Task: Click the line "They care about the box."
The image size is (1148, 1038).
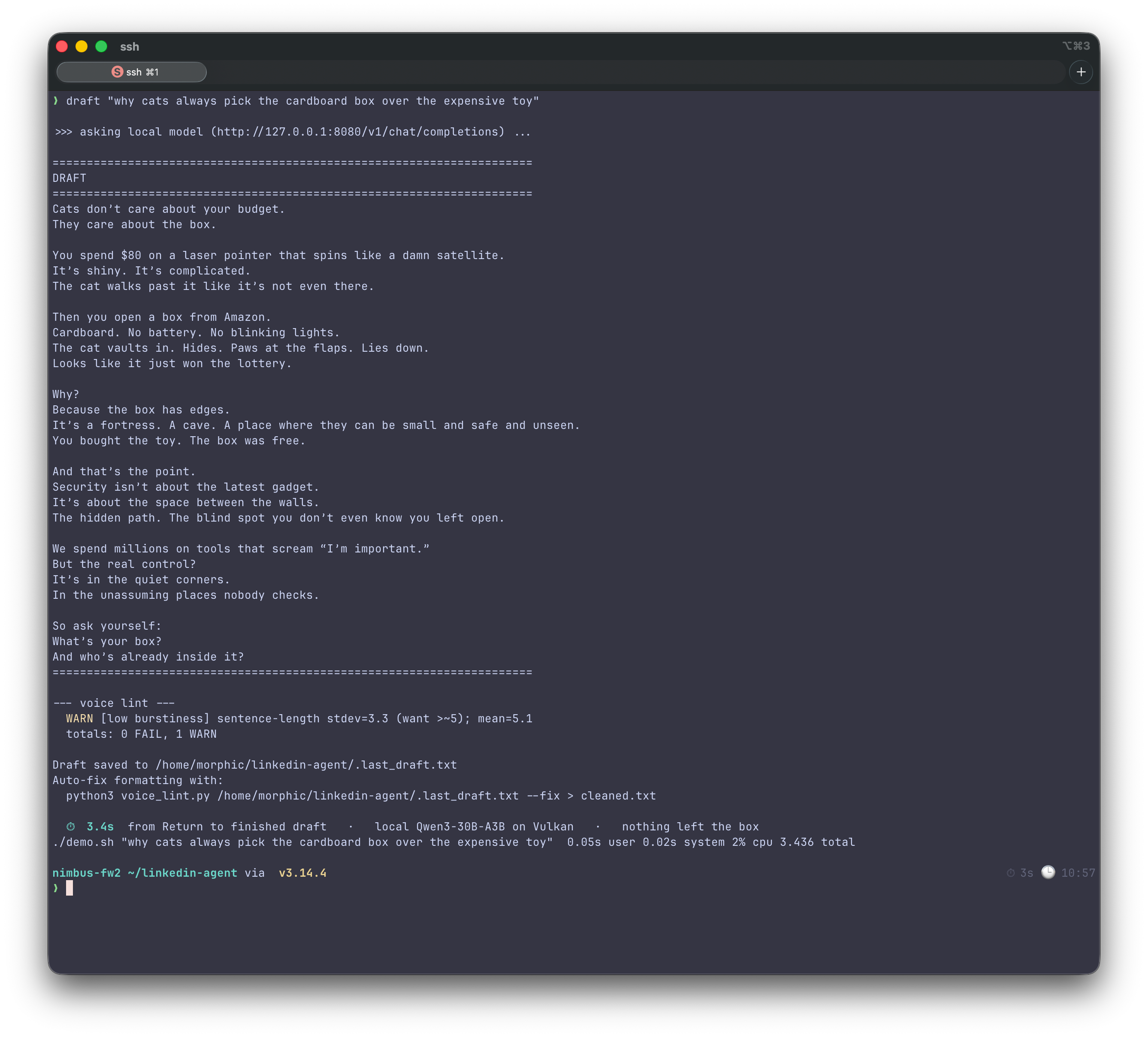Action: [134, 224]
